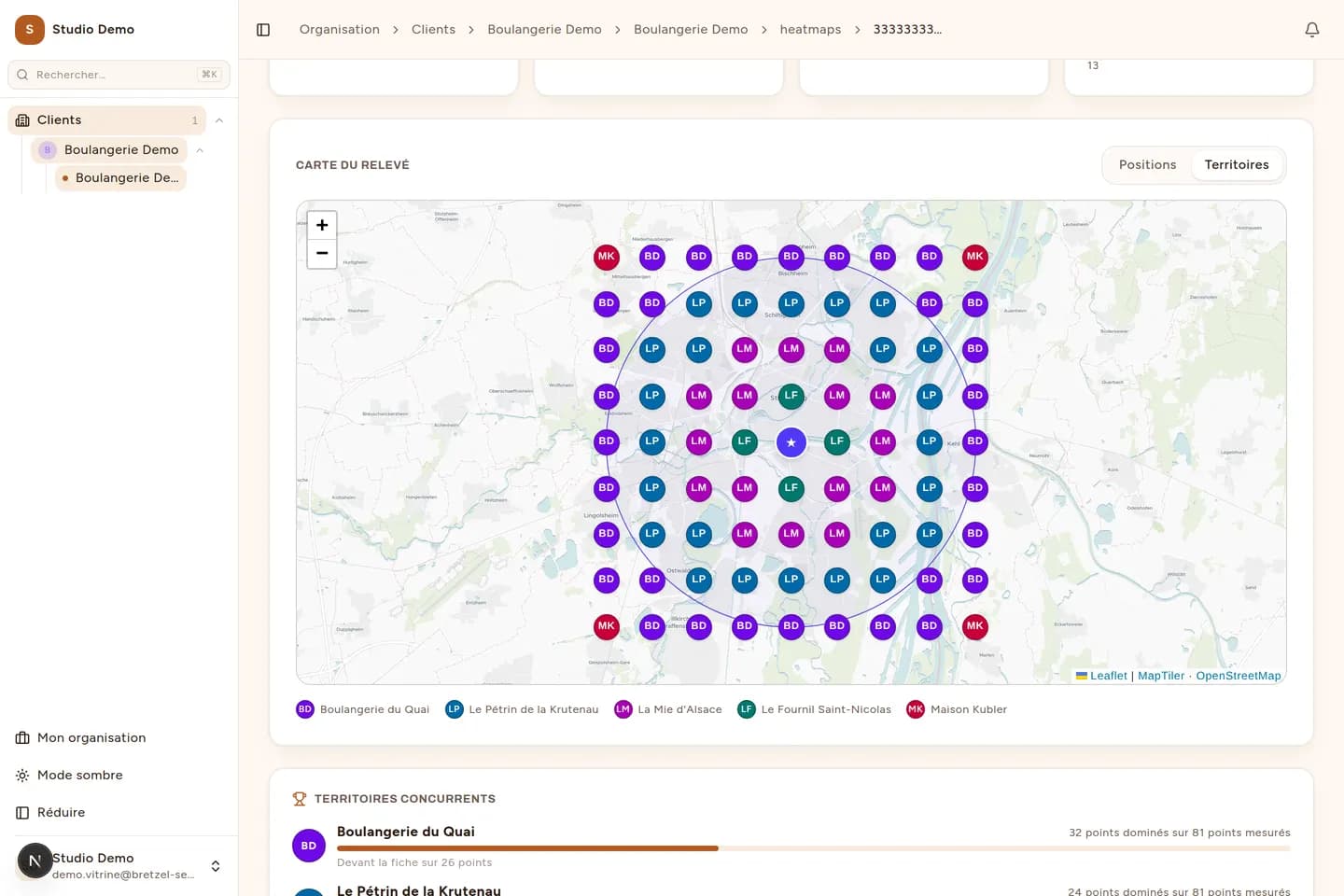Click the Boulangerie du Quai progress bar
Screen dimensions: 1344x896
[814, 848]
